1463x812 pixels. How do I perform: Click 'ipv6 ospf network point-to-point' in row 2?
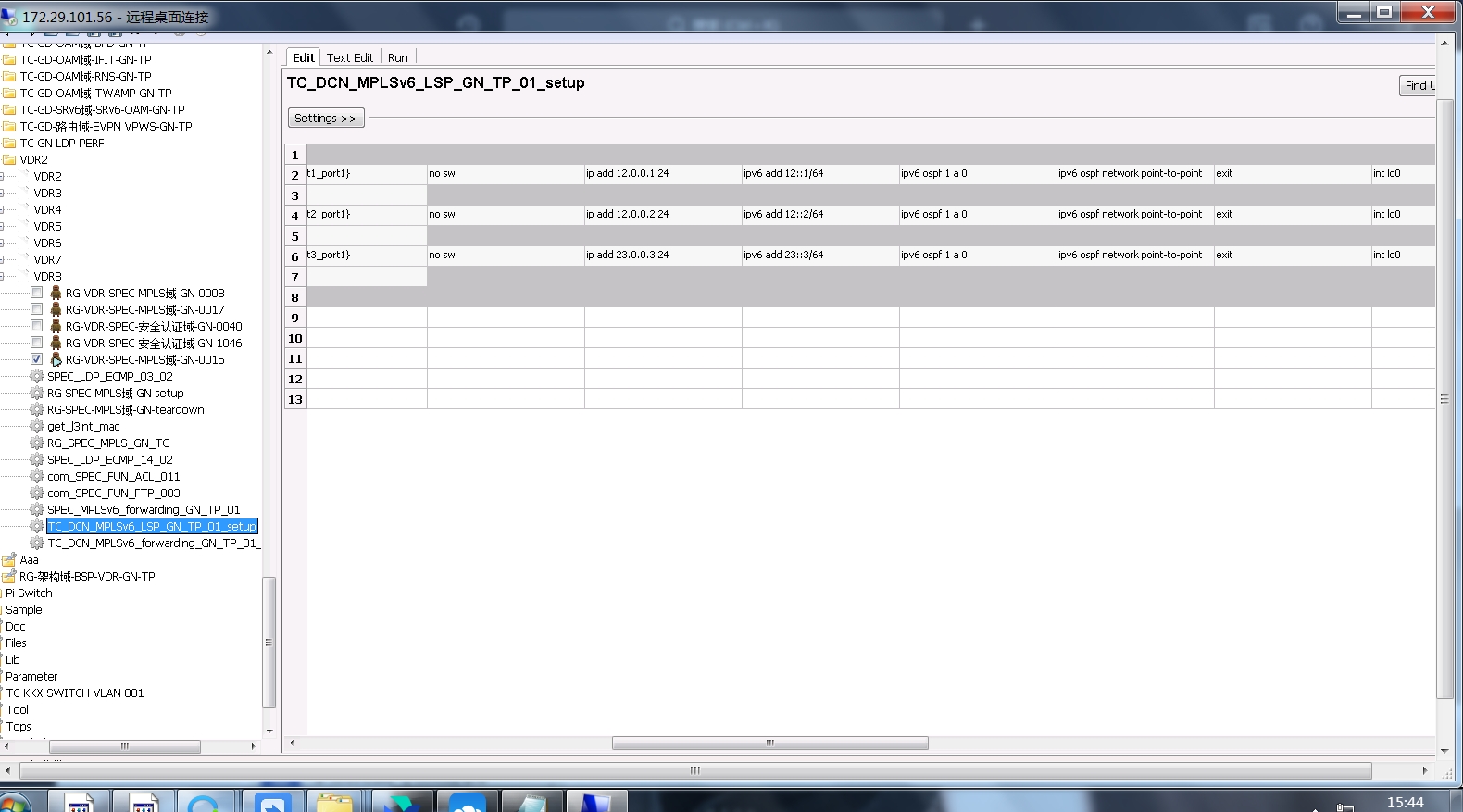click(1135, 174)
